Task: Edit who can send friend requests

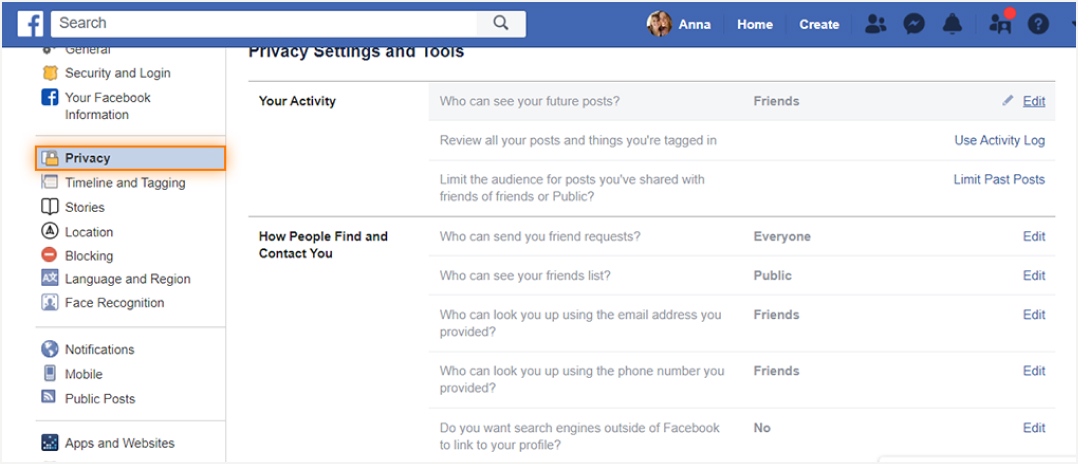Action: coord(1034,236)
